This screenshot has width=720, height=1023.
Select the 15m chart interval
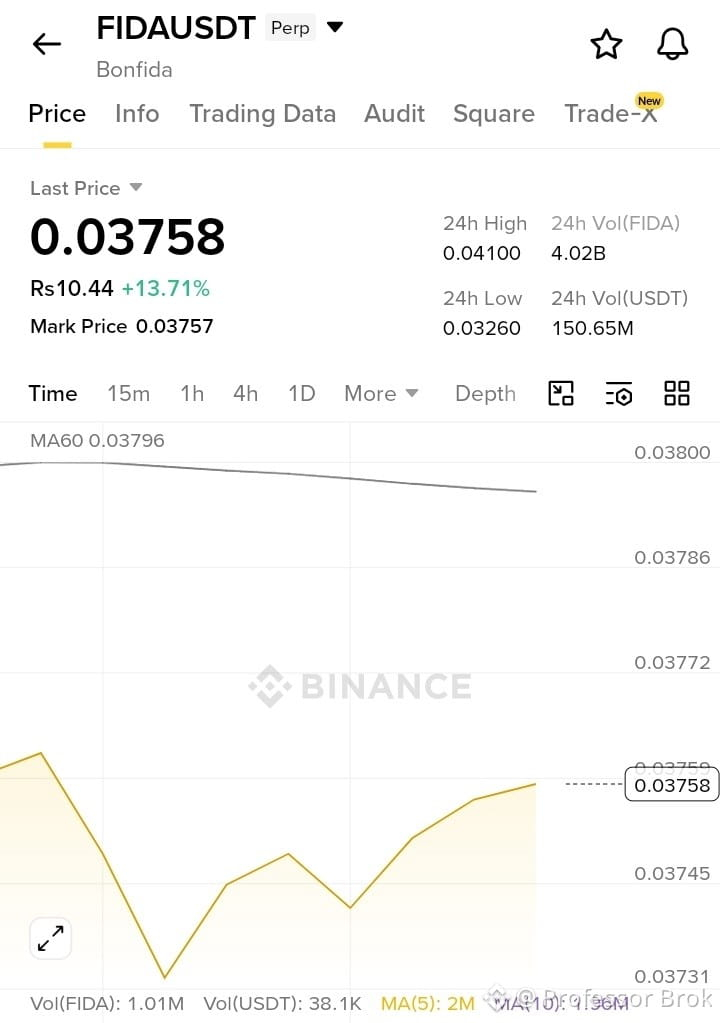[x=128, y=393]
